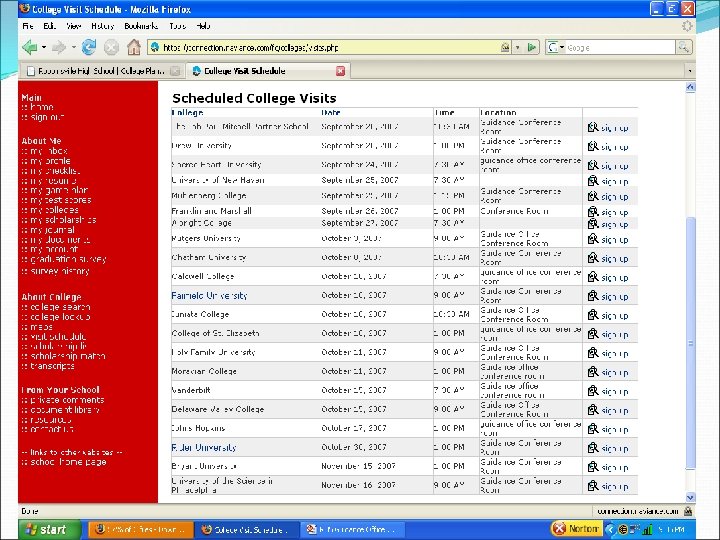Click sign up icon for Bryant University
This screenshot has height=540, width=720.
pos(593,467)
